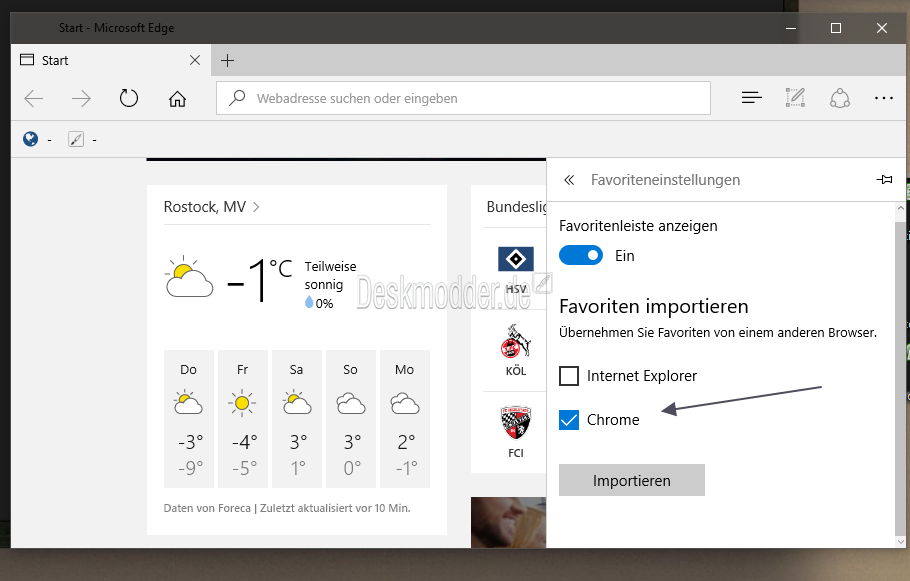The height and width of the screenshot is (581, 910).
Task: Click the -1 °C current temperature
Action: click(259, 280)
